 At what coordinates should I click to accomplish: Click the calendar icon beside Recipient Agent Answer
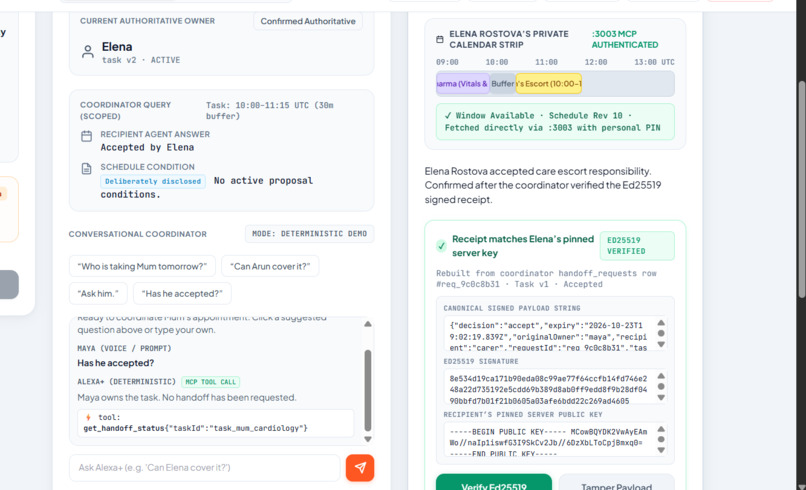click(x=86, y=136)
